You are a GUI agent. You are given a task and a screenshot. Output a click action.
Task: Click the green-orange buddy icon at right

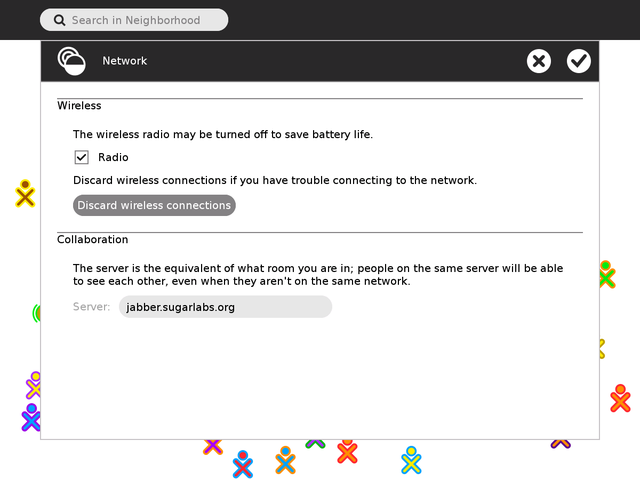pos(606,273)
